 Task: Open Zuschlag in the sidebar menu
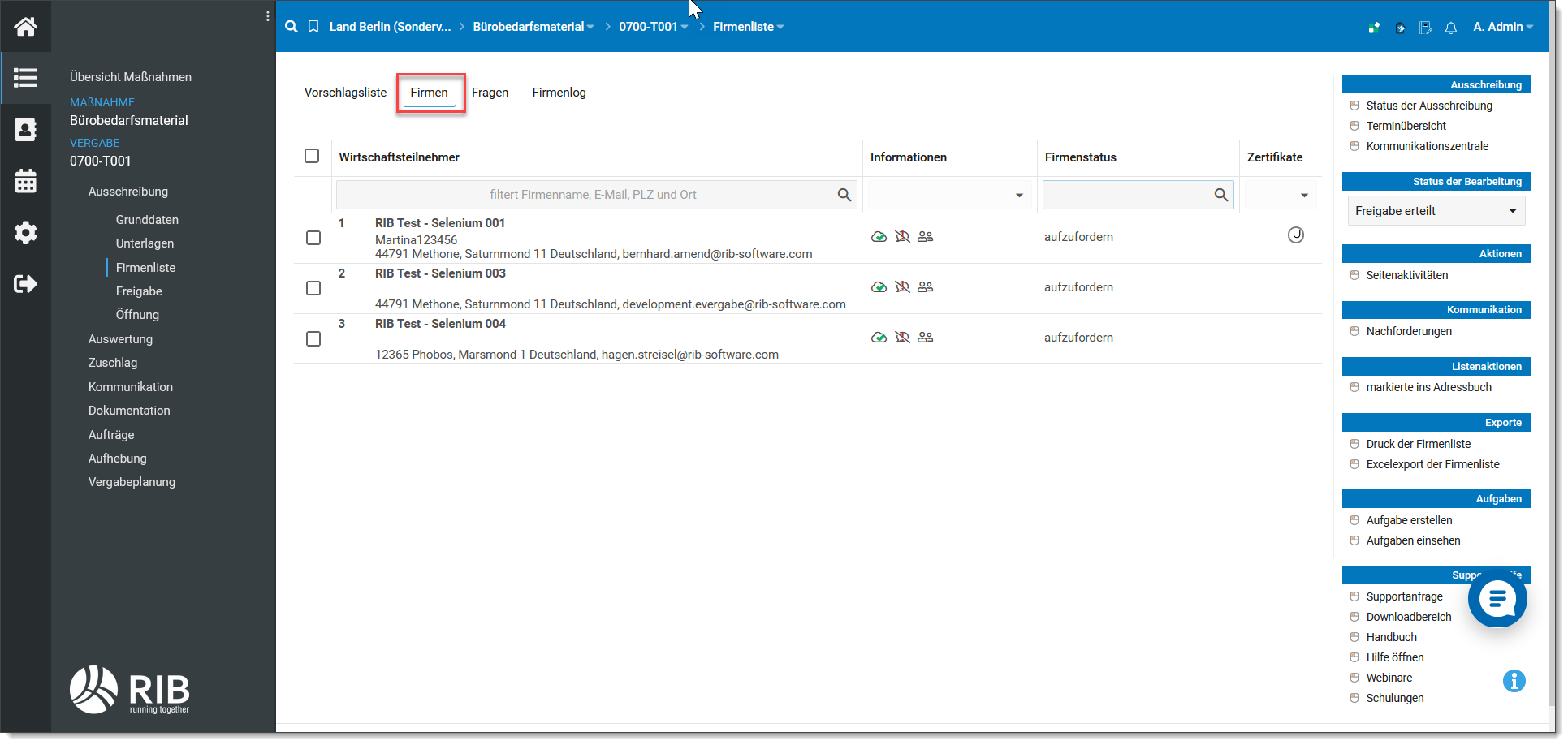tap(113, 363)
